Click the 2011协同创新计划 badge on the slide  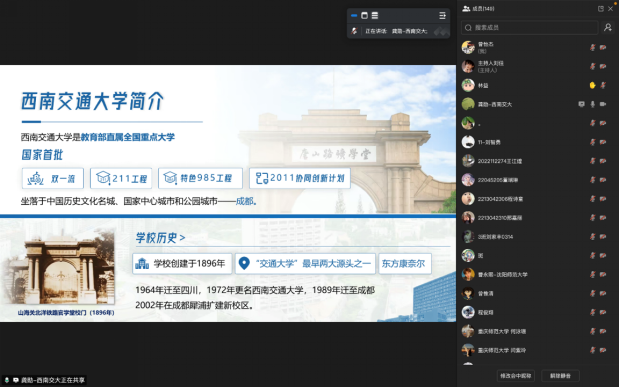pyautogui.click(x=300, y=178)
